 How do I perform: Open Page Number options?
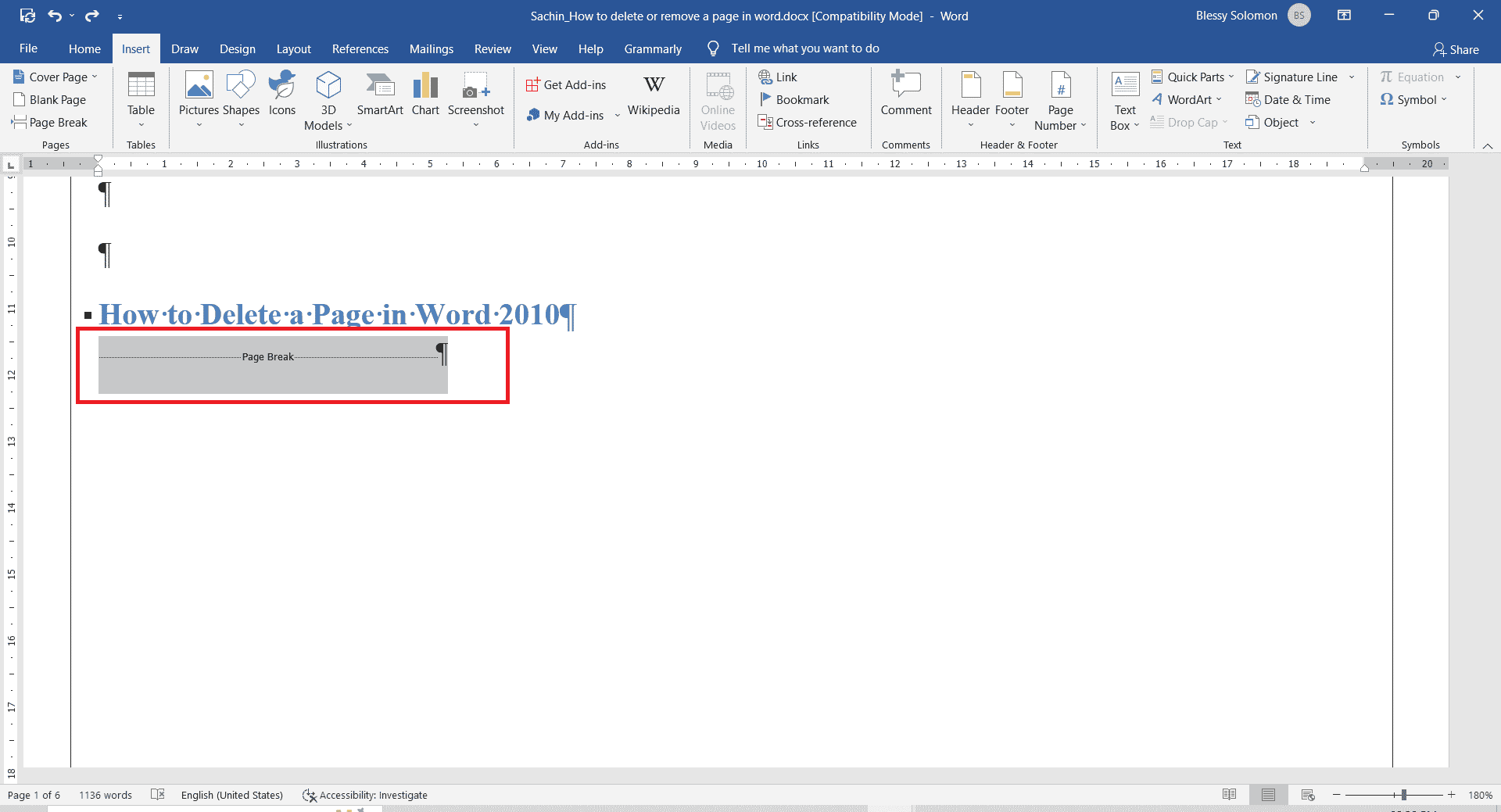click(x=1060, y=100)
